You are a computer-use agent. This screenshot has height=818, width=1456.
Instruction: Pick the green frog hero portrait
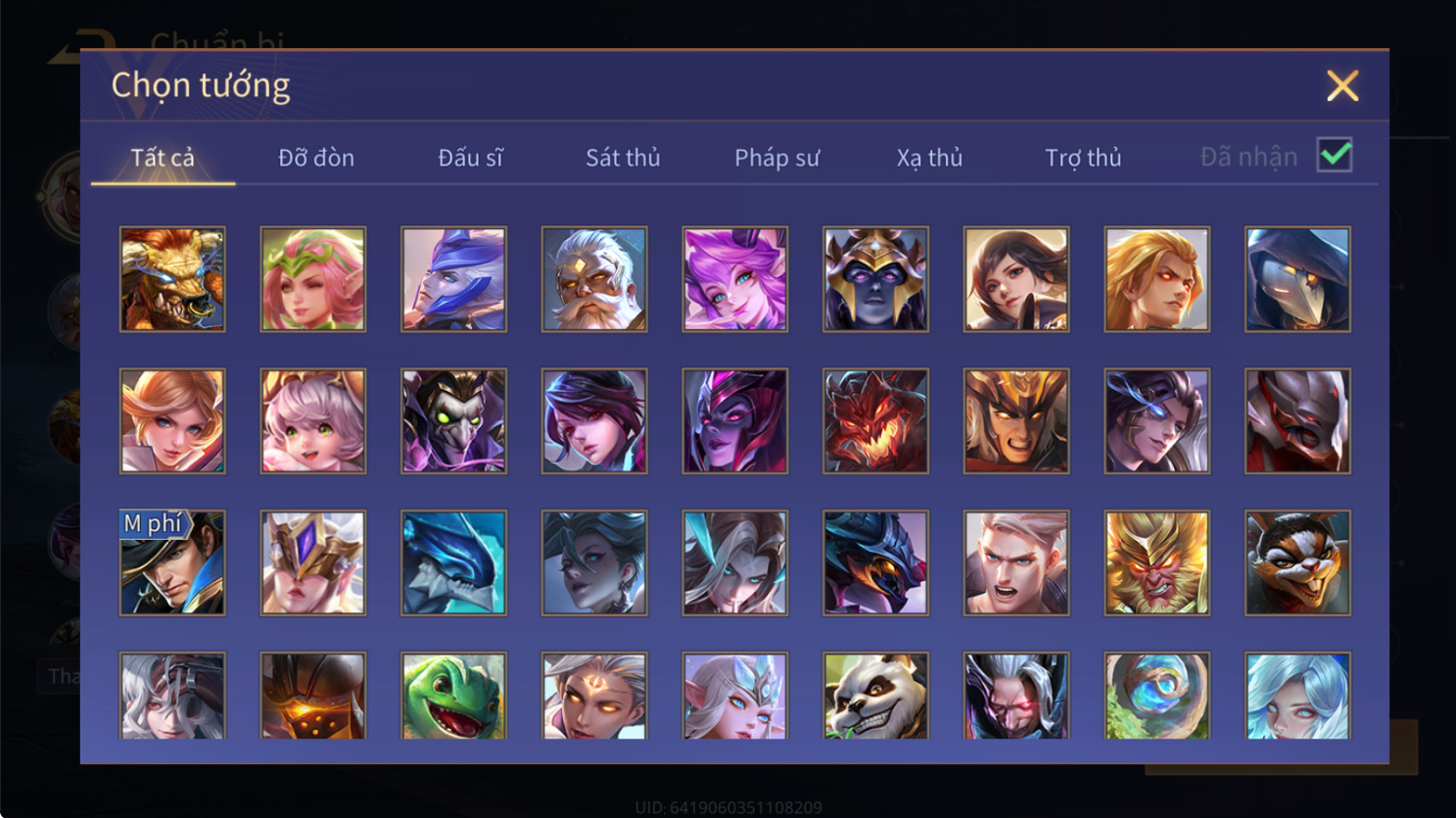tap(453, 696)
